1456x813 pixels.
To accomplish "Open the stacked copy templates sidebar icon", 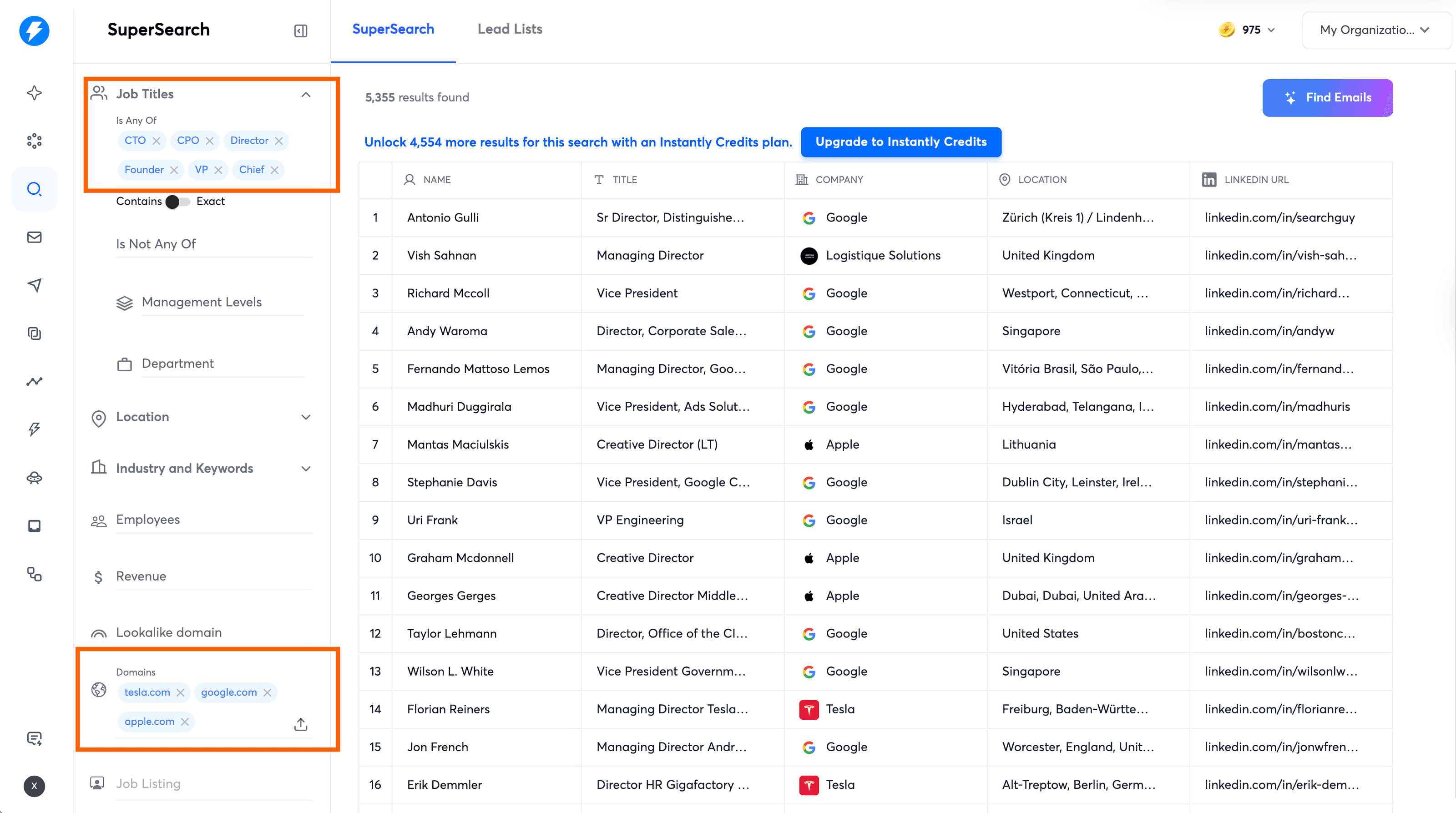I will point(35,333).
